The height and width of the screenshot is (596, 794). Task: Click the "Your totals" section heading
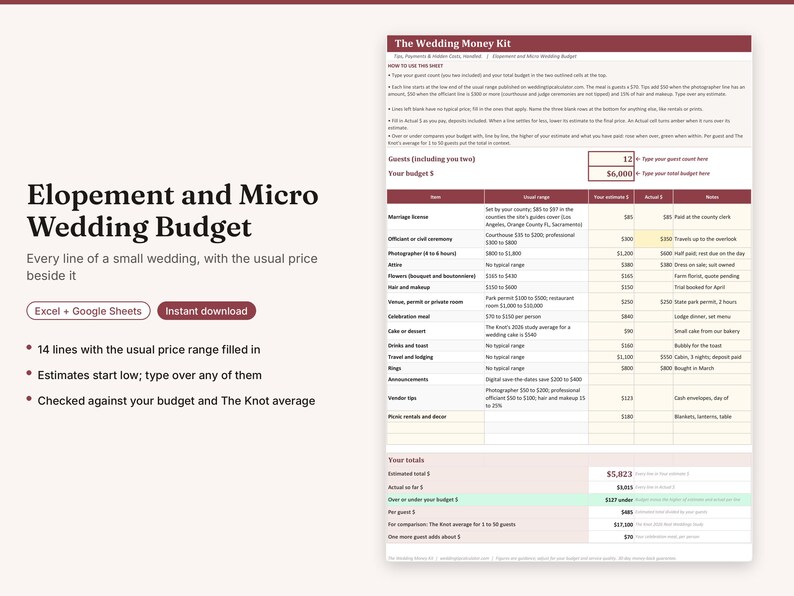(406, 460)
